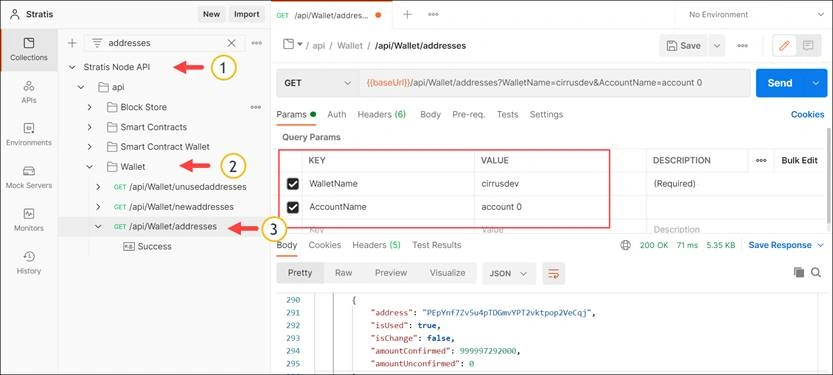Image resolution: width=833 pixels, height=375 pixels.
Task: Click Bulk Edit in the params table
Action: coord(799,160)
